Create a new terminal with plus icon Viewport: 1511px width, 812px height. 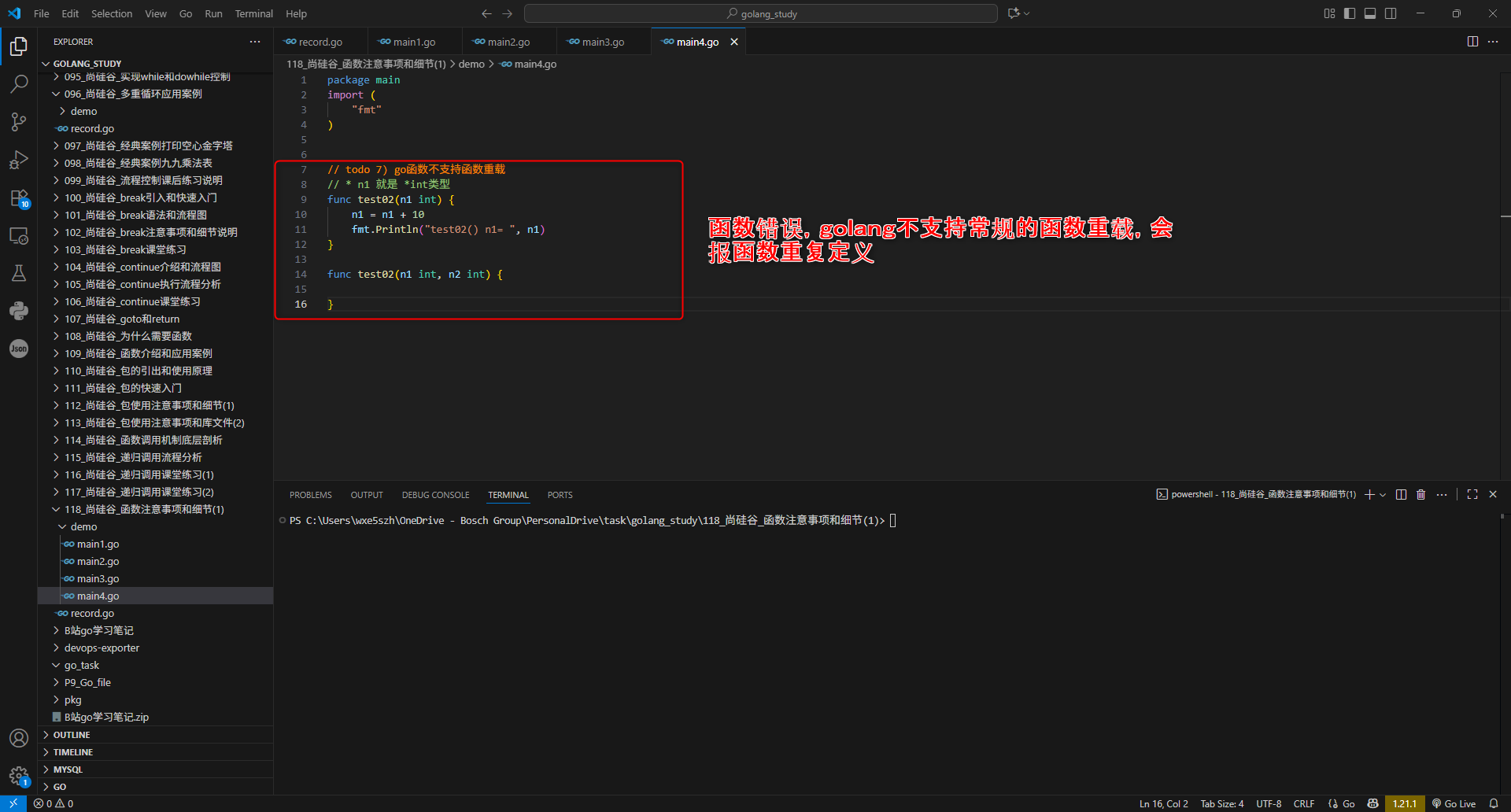tap(1369, 494)
